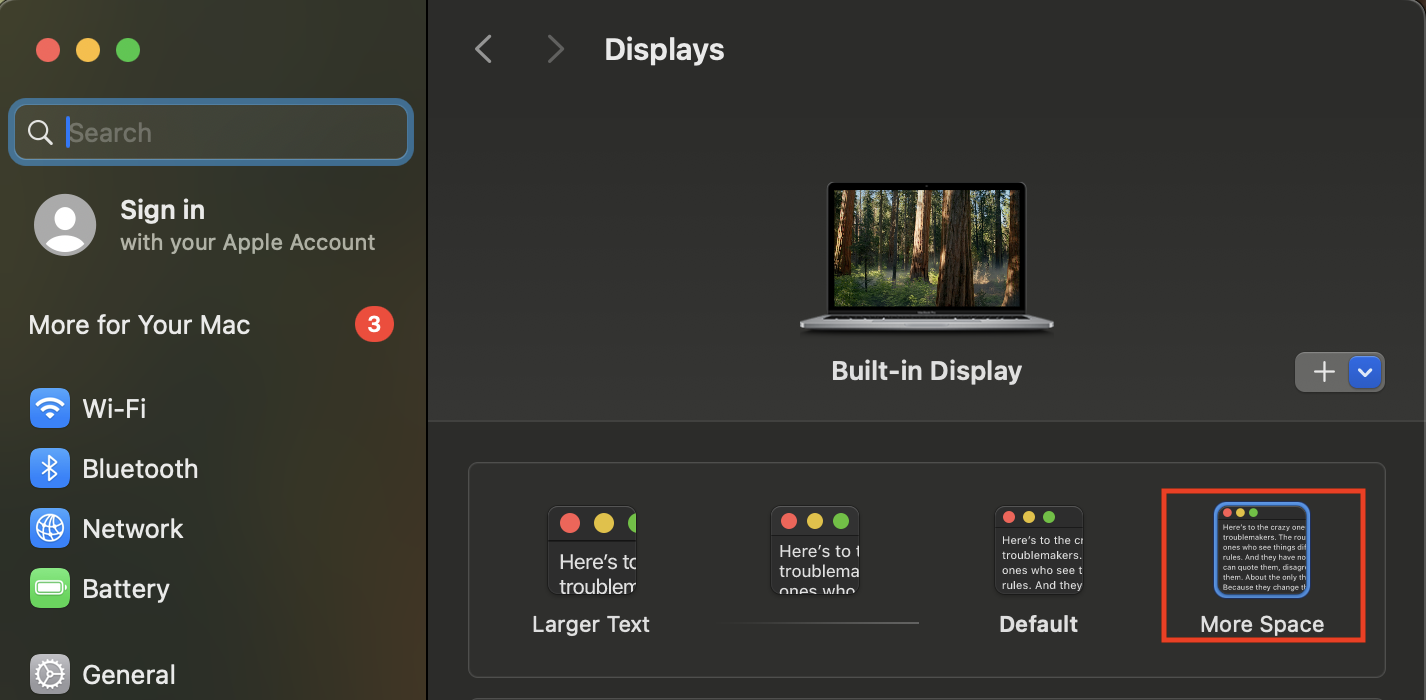Open Wi-Fi settings label
1426x700 pixels.
click(114, 409)
